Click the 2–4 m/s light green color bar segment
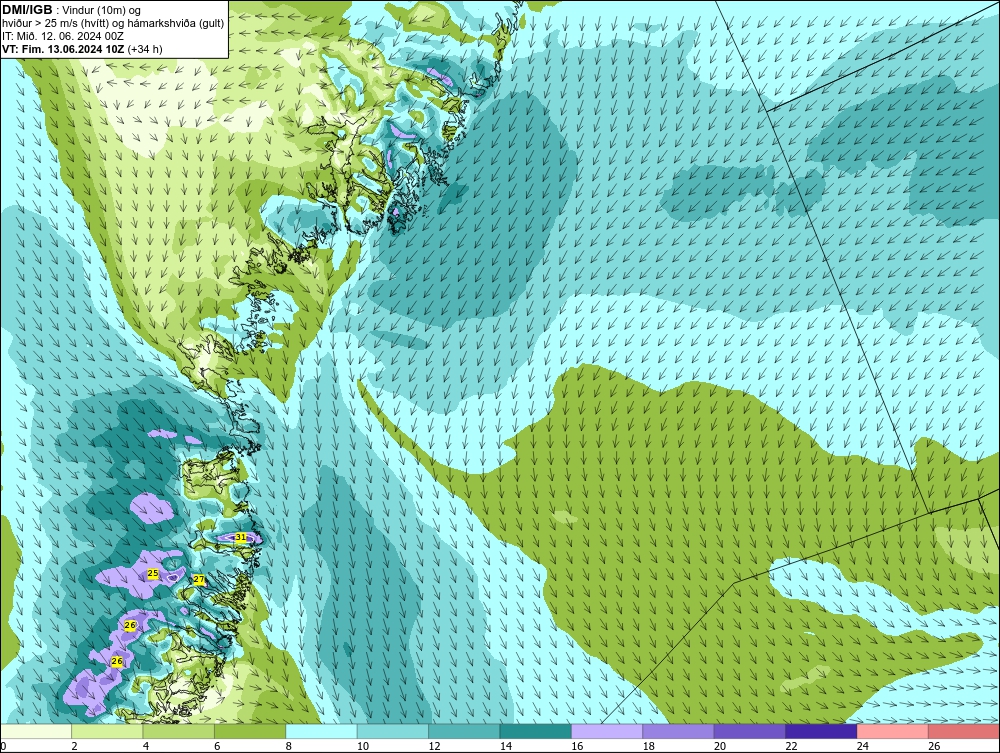 click(107, 731)
